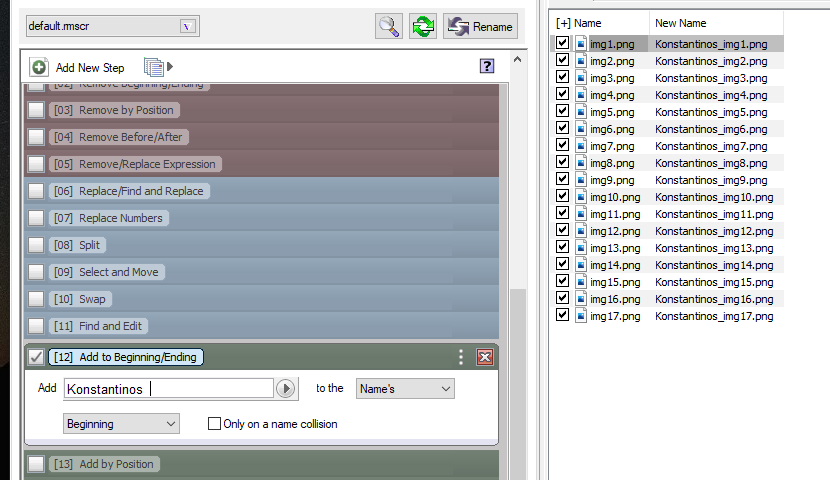The height and width of the screenshot is (480, 830).
Task: Open the default.mscr script dropdown
Action: (186, 26)
